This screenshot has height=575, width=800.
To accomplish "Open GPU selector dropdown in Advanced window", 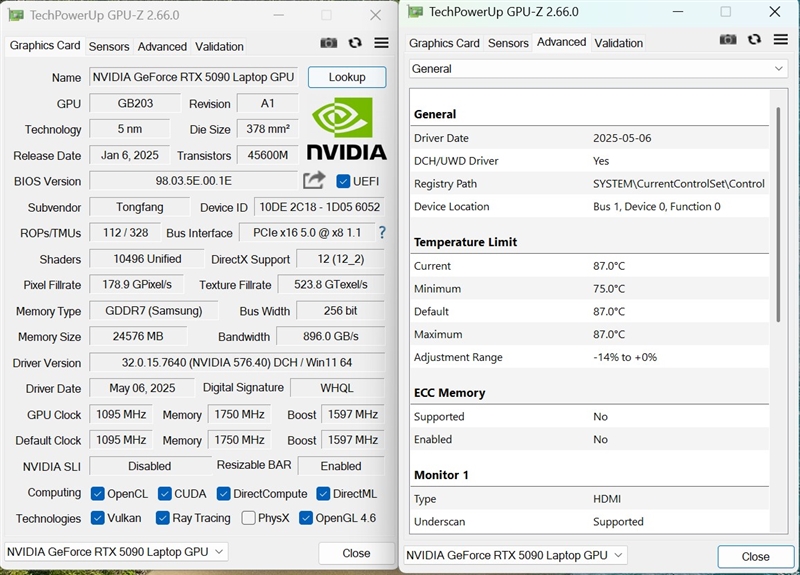I will coord(516,555).
